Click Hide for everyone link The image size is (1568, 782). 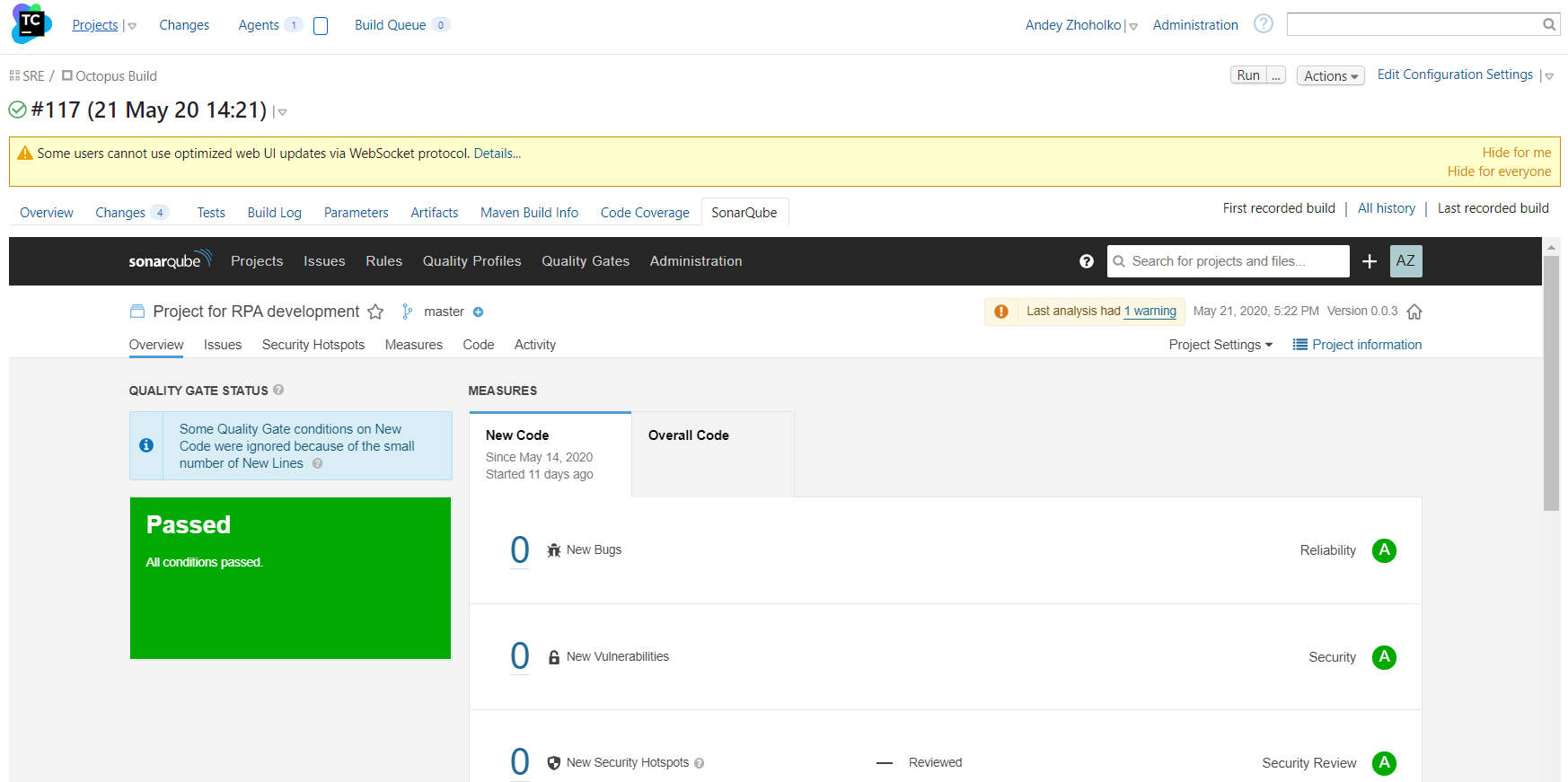(x=1500, y=171)
